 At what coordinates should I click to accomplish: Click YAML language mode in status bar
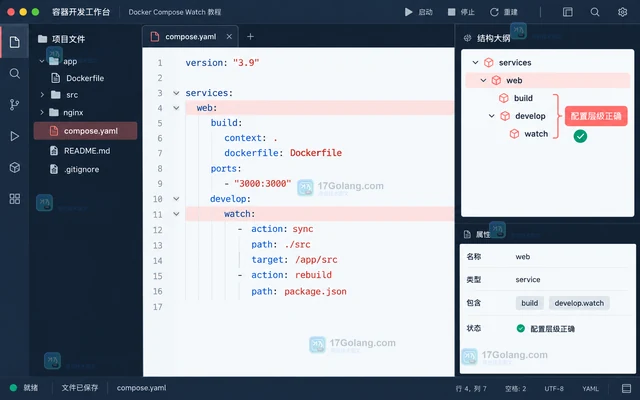click(x=591, y=389)
